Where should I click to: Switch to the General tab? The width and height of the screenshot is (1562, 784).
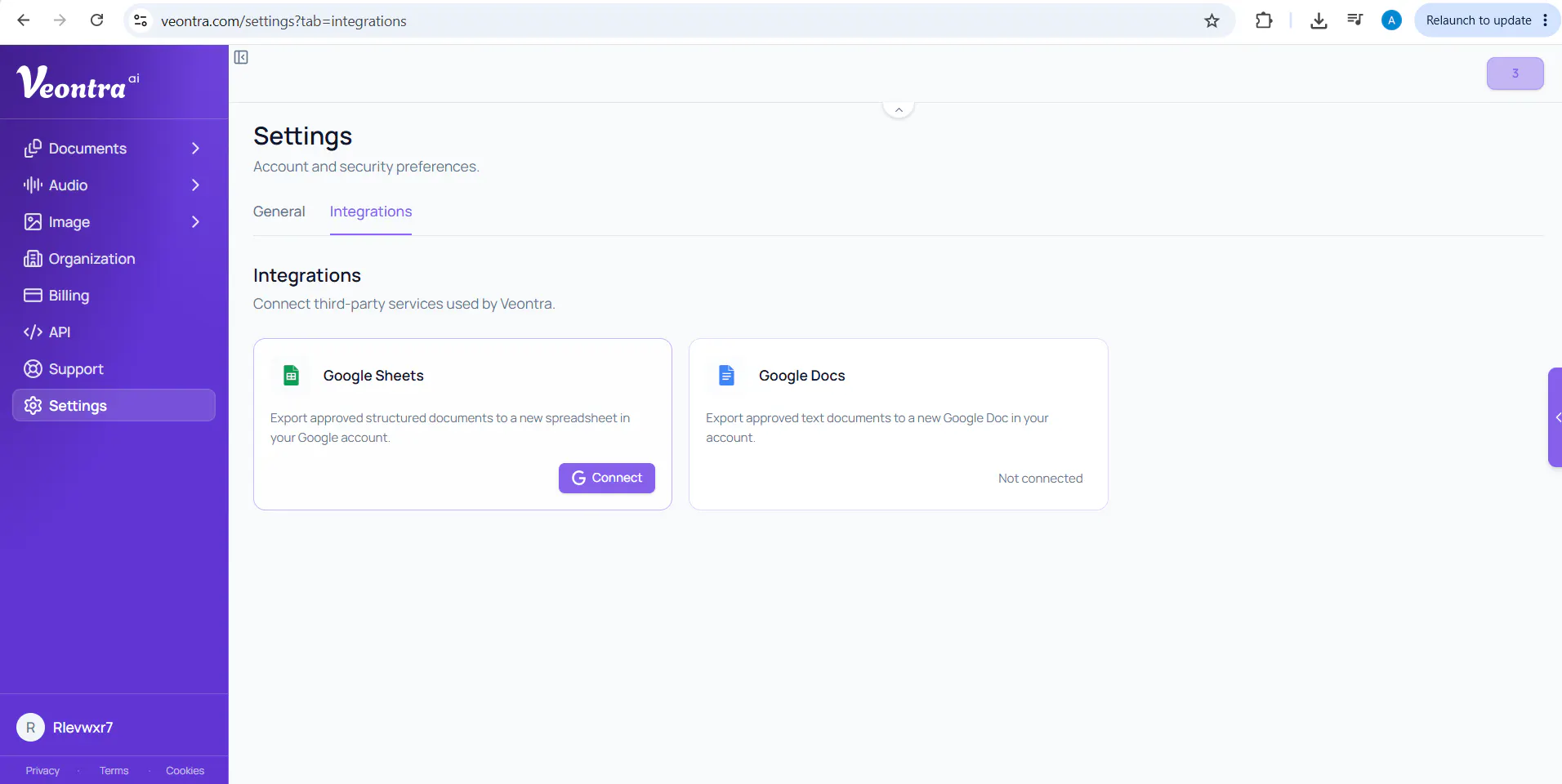coord(279,212)
